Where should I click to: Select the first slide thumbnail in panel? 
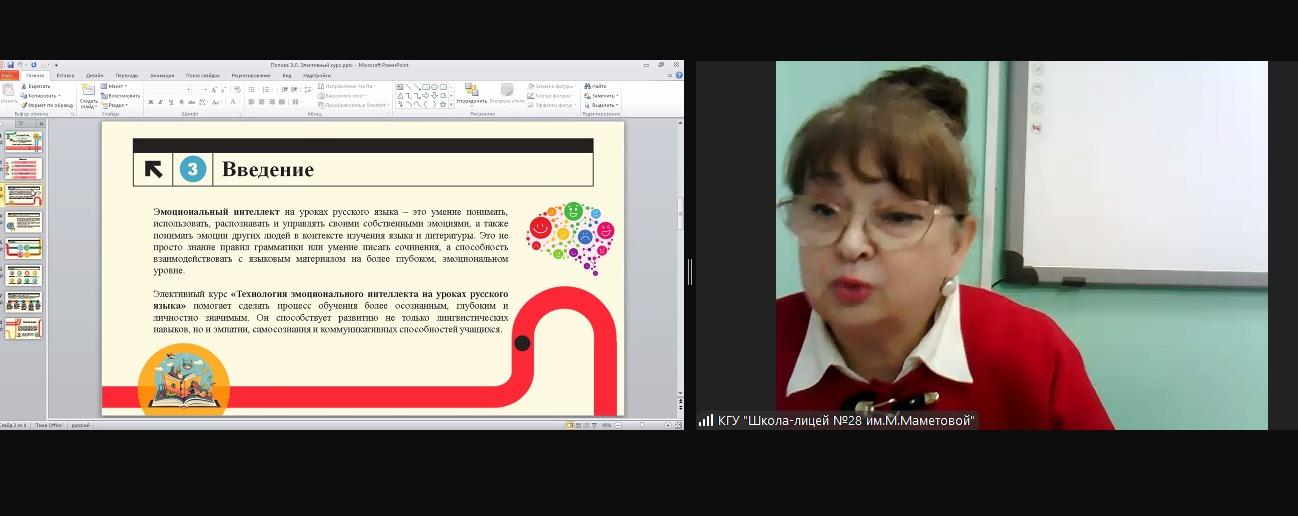pos(24,140)
